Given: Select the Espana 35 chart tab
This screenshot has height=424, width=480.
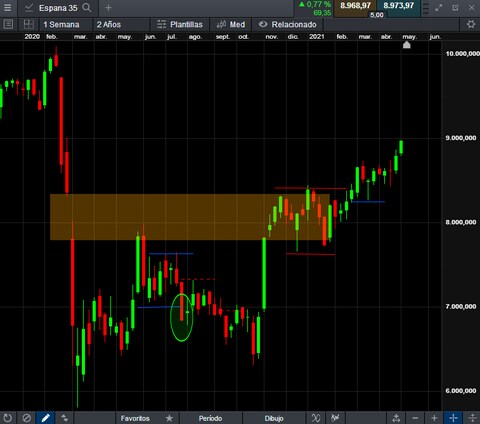Looking at the screenshot, I should 58,8.
